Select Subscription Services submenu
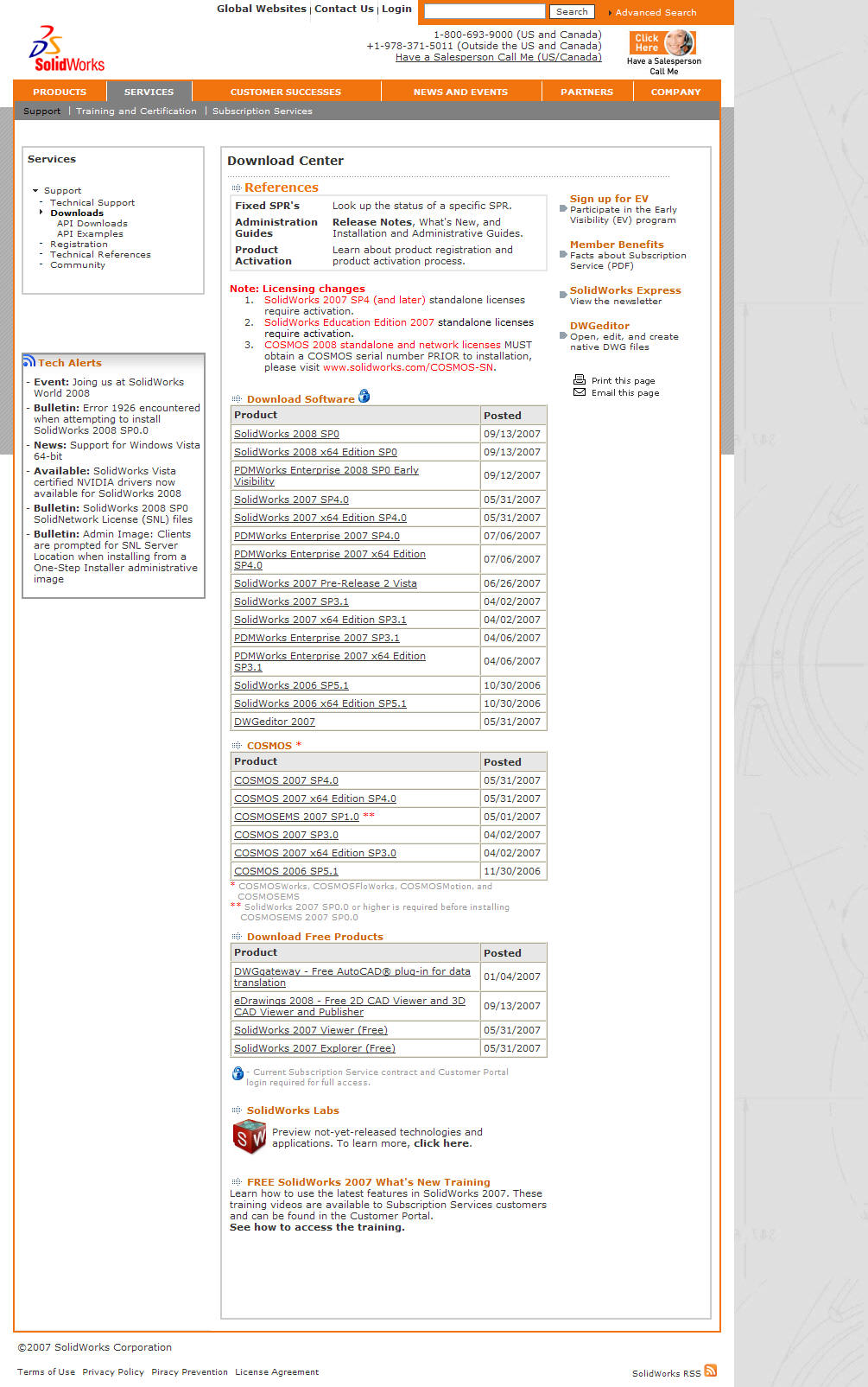This screenshot has height=1387, width=868. point(263,111)
